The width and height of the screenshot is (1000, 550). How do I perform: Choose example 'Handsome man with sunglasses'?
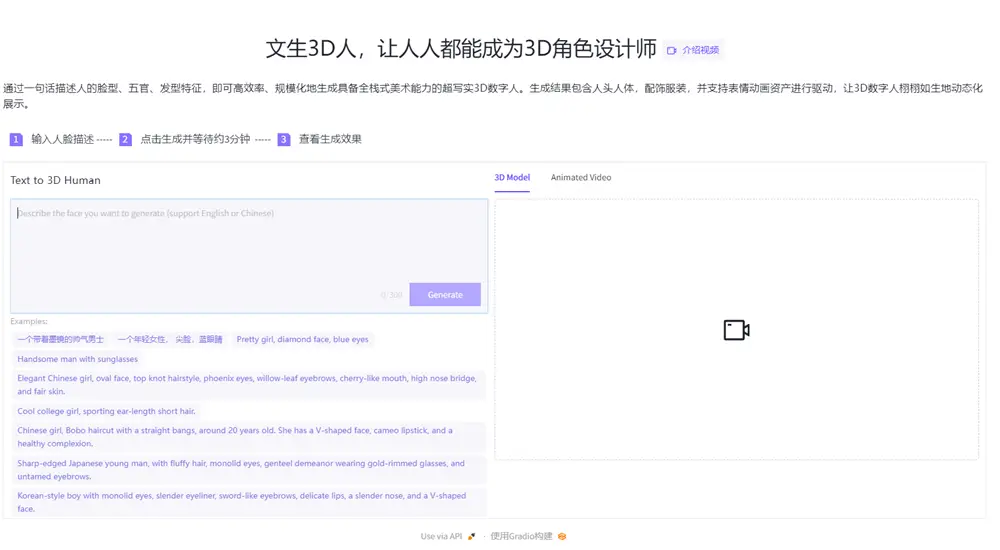[x=78, y=359]
